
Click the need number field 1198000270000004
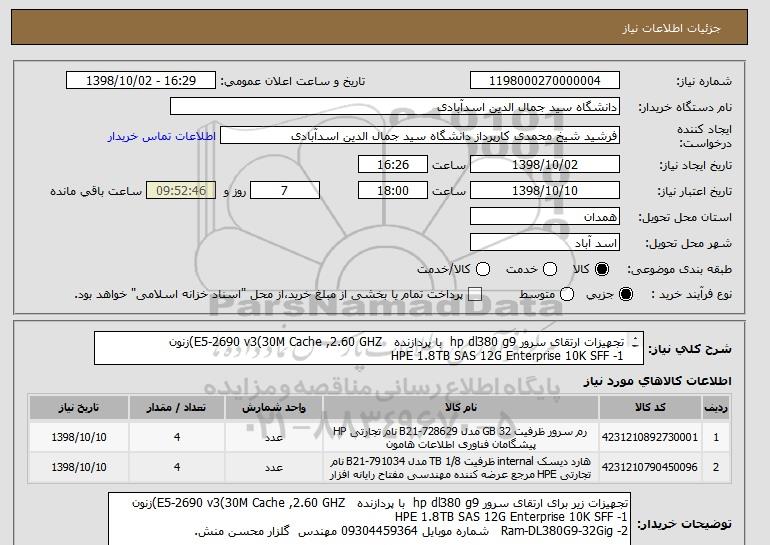point(545,81)
